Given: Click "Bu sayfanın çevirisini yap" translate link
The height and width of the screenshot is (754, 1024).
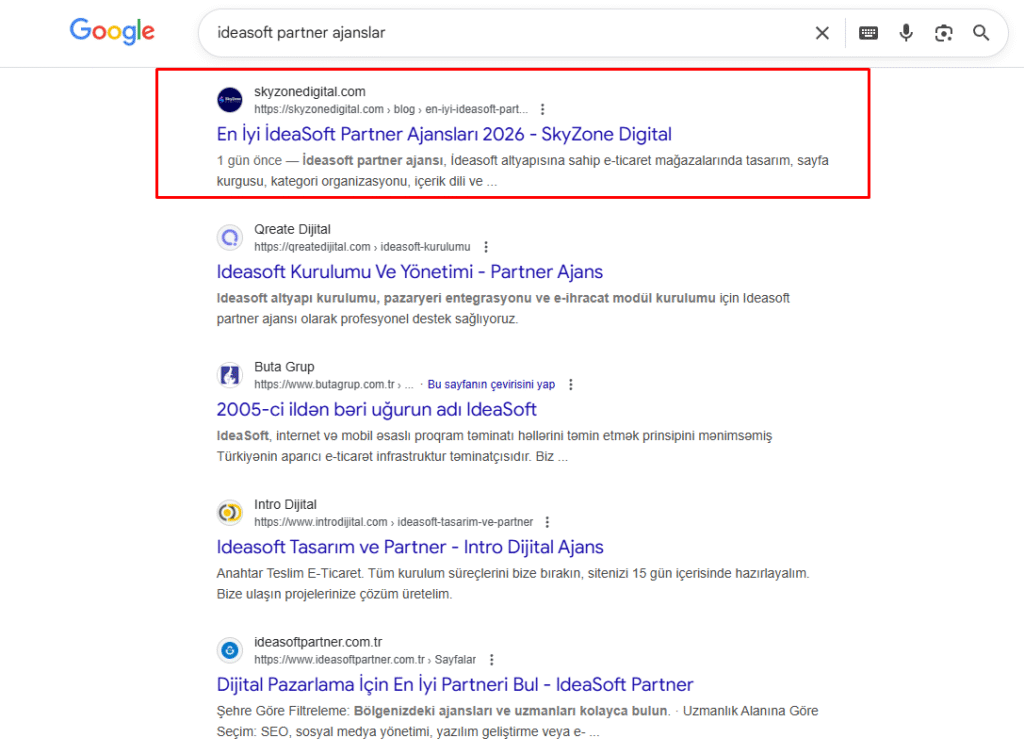Looking at the screenshot, I should coord(491,384).
